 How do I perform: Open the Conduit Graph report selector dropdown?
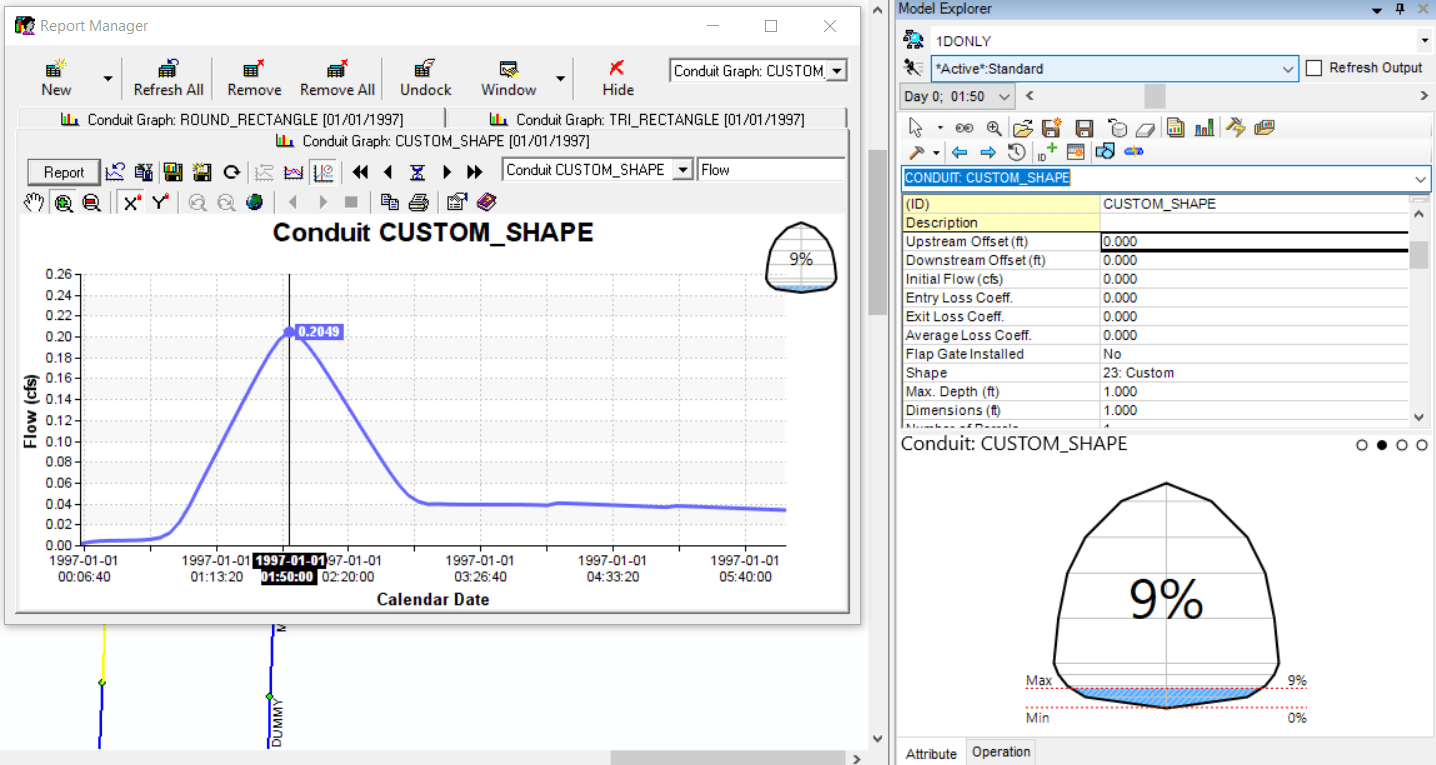click(838, 71)
